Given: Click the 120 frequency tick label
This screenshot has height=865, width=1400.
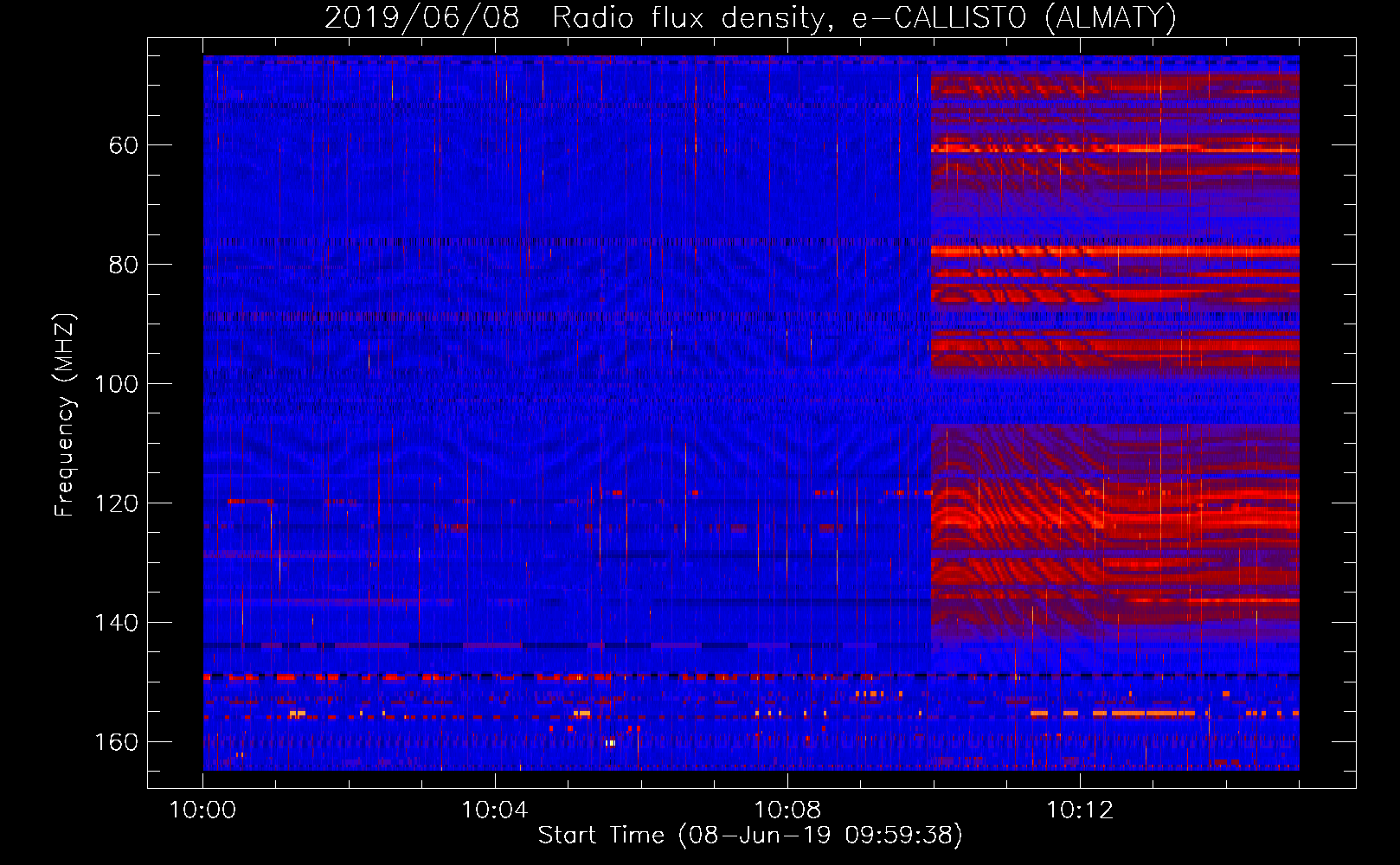Looking at the screenshot, I should (116, 503).
